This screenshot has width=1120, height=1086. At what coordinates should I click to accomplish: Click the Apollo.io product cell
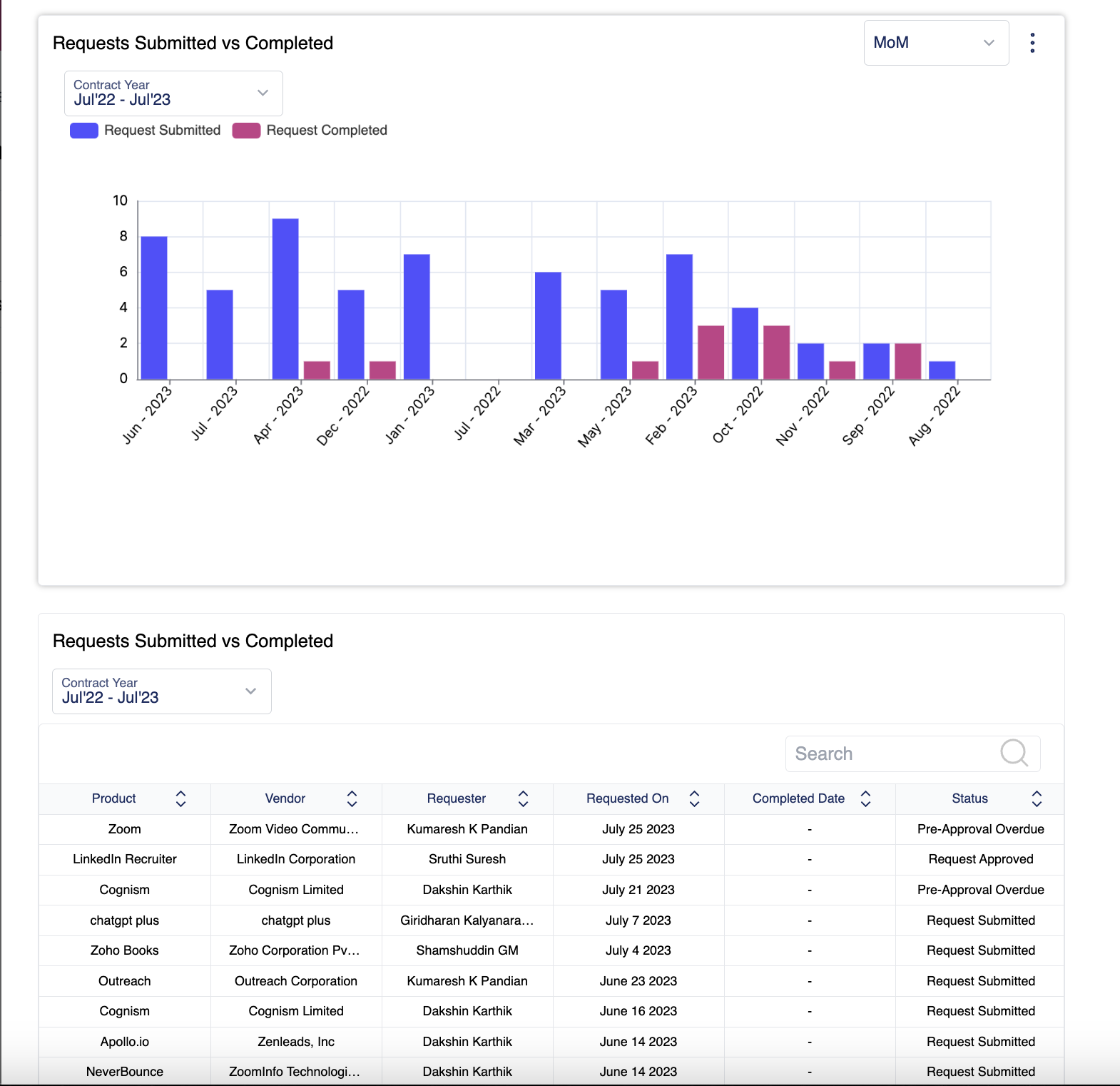125,1042
